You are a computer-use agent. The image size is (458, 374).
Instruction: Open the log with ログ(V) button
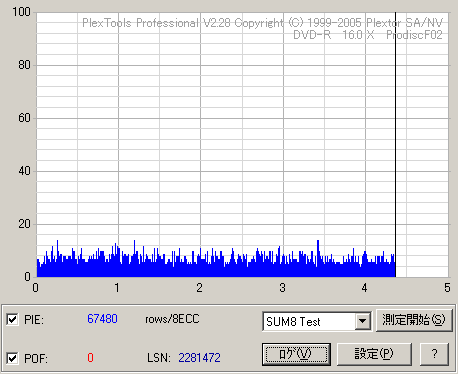(296, 354)
